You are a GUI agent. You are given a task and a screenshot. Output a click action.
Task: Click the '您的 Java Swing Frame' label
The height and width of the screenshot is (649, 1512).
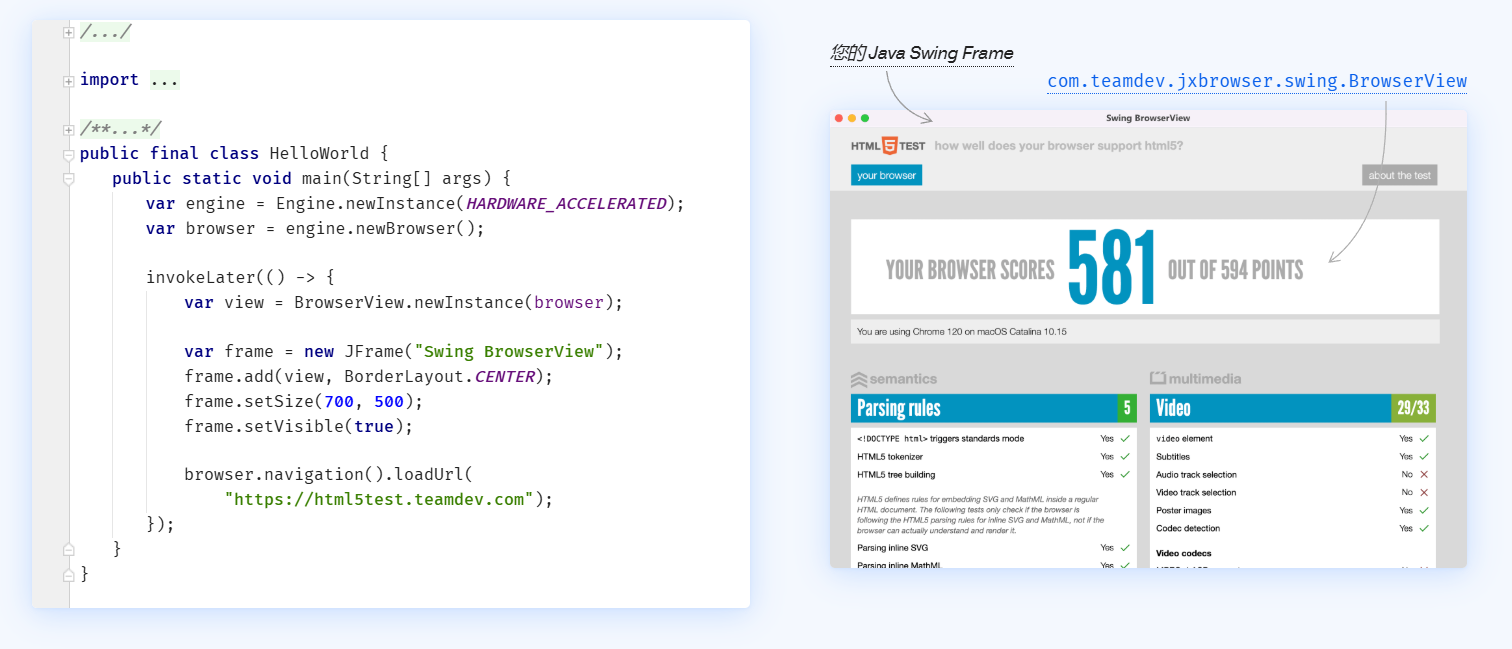tap(921, 54)
